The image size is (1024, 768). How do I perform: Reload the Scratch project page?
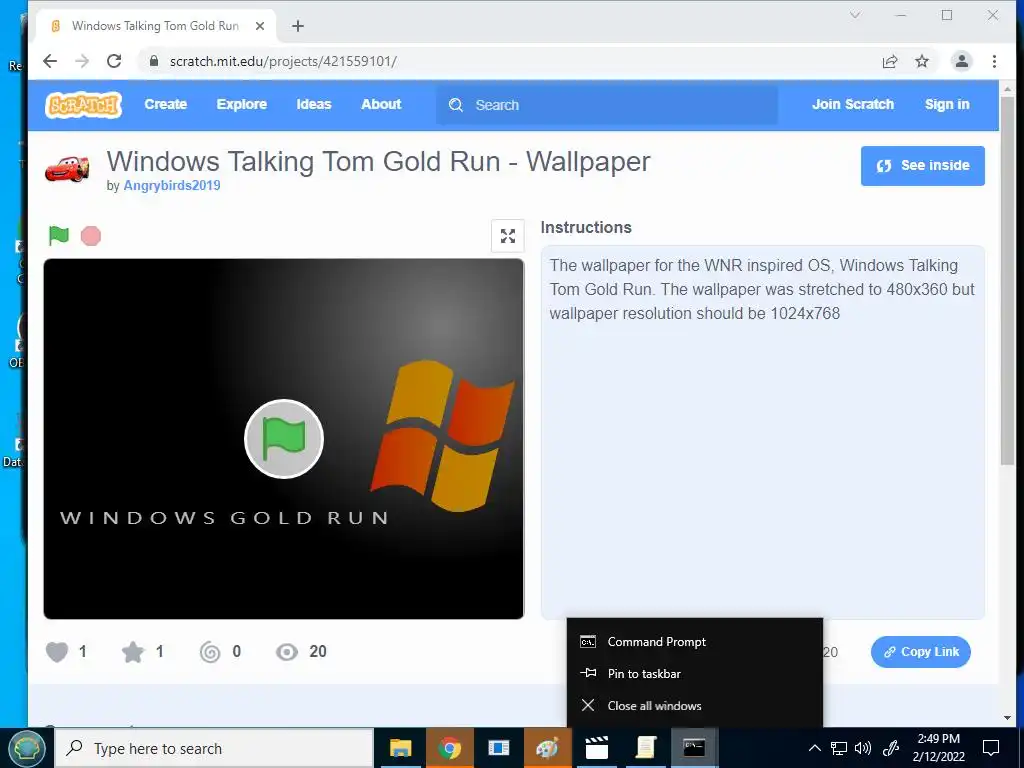[x=114, y=61]
